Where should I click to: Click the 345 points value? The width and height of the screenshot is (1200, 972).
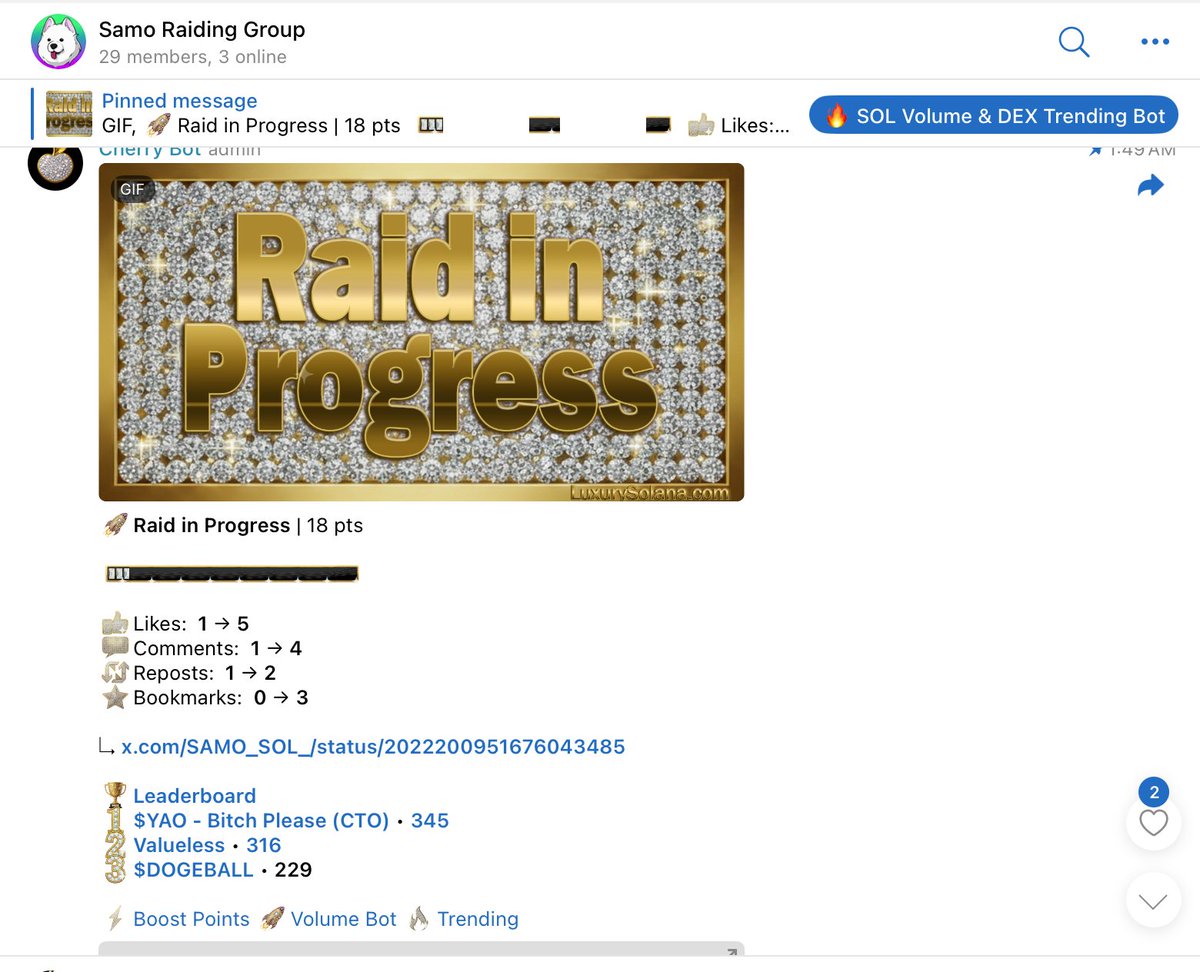pos(430,820)
